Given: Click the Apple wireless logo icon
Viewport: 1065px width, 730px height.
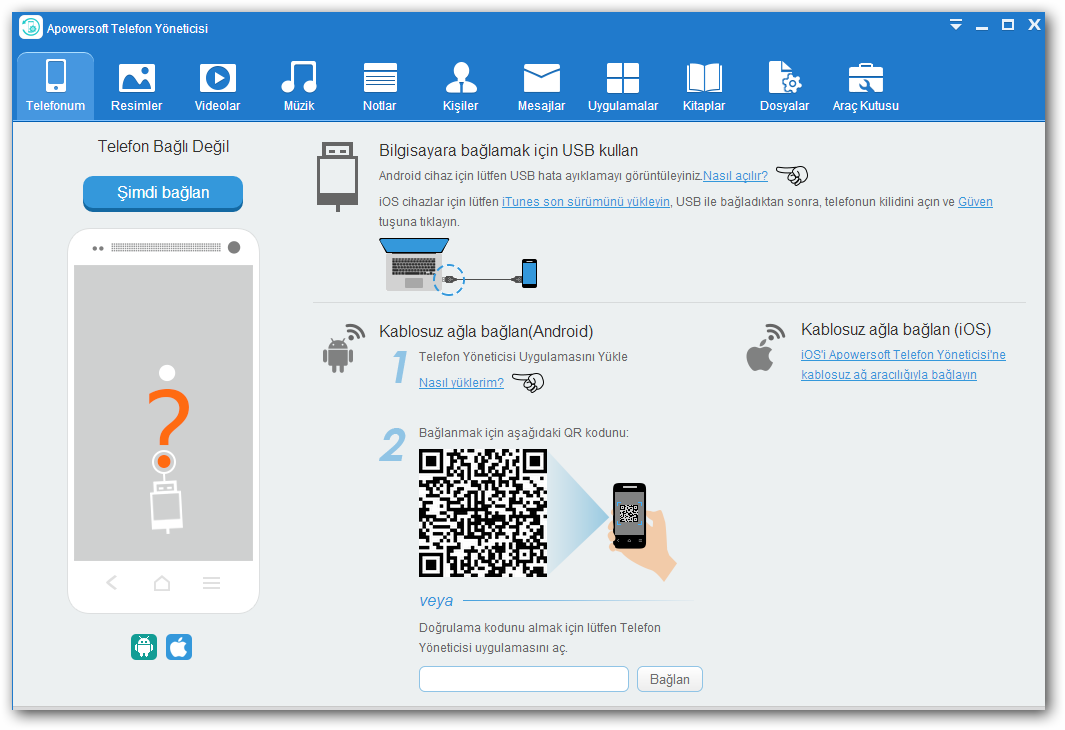Looking at the screenshot, I should (x=765, y=347).
